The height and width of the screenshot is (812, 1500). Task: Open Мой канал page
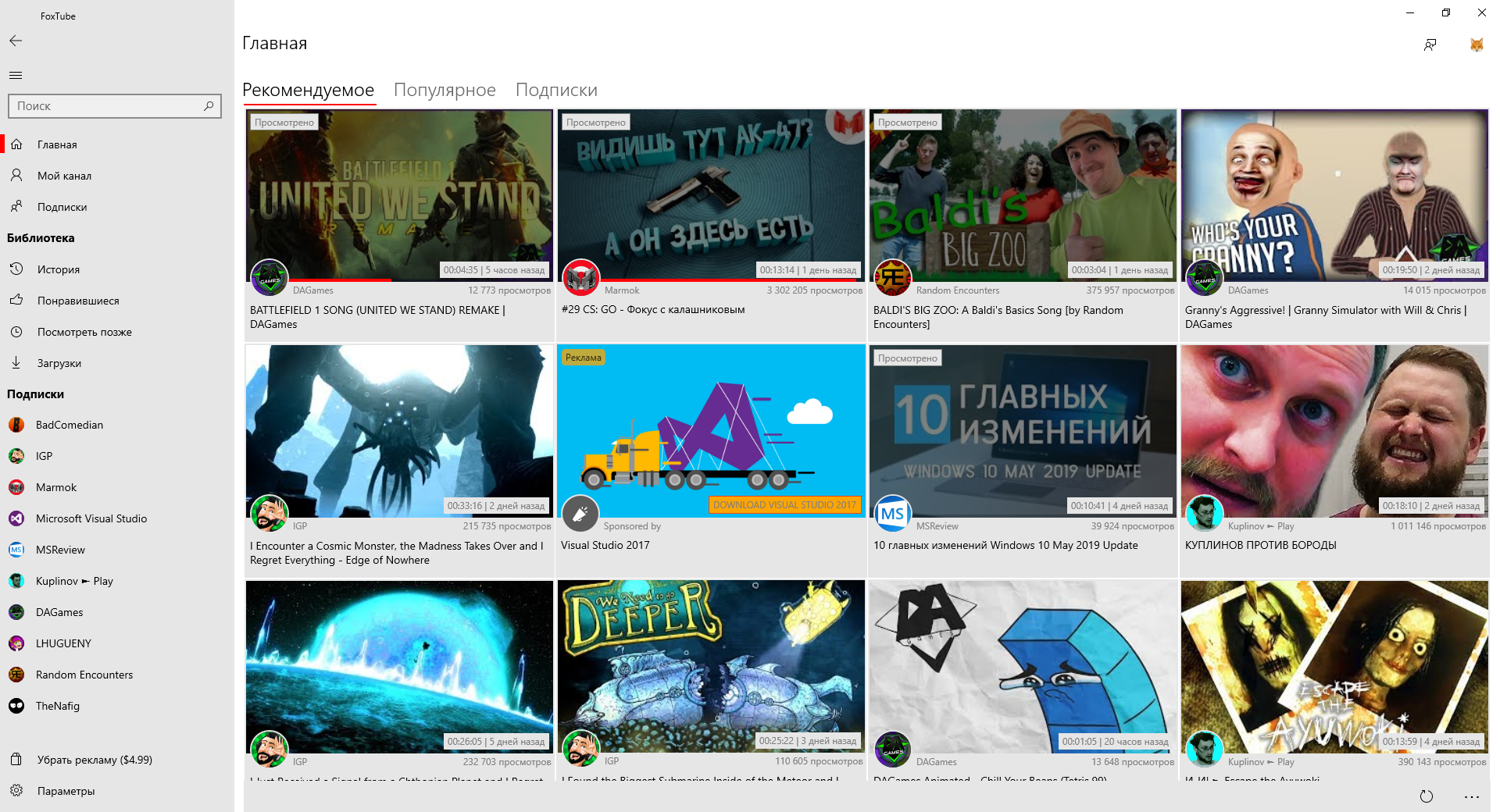click(64, 176)
